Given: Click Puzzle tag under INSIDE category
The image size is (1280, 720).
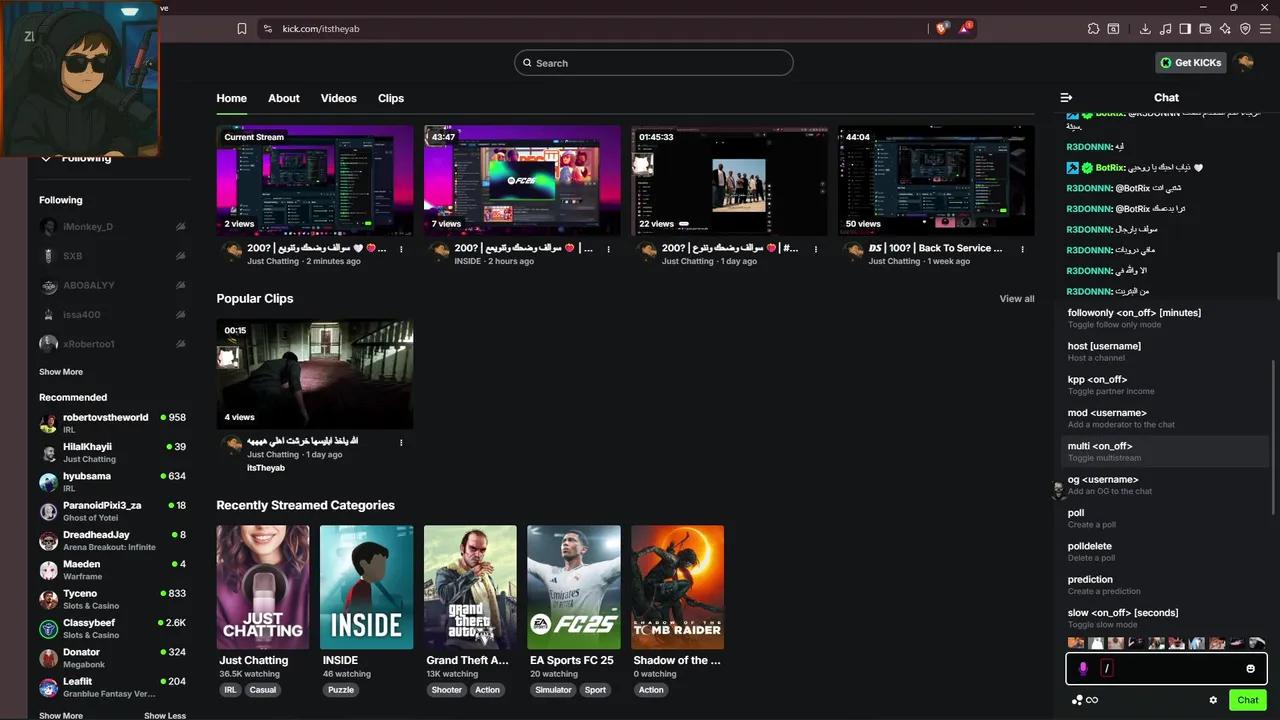Looking at the screenshot, I should (x=341, y=690).
